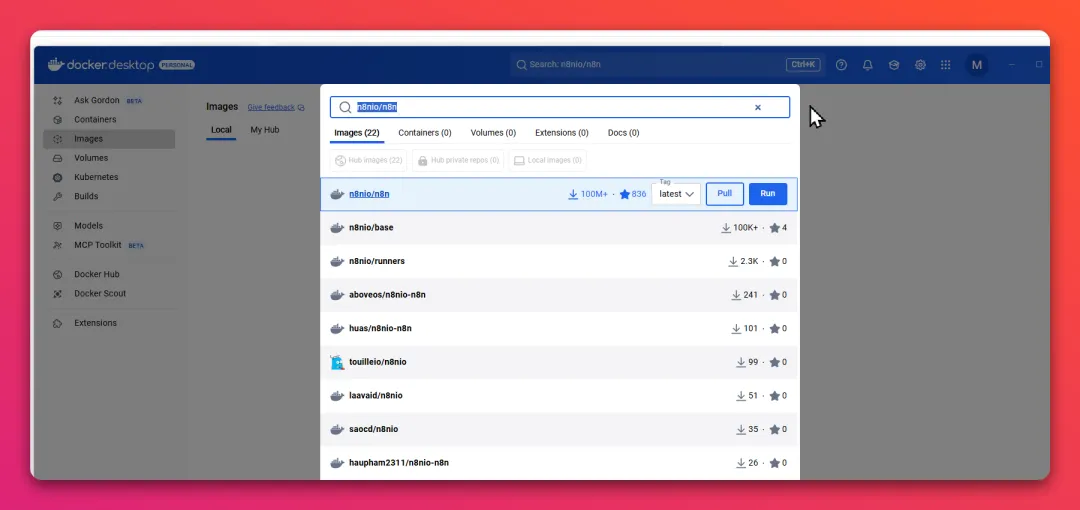
Task: Switch to the Volumes (0) tab
Action: (x=493, y=133)
